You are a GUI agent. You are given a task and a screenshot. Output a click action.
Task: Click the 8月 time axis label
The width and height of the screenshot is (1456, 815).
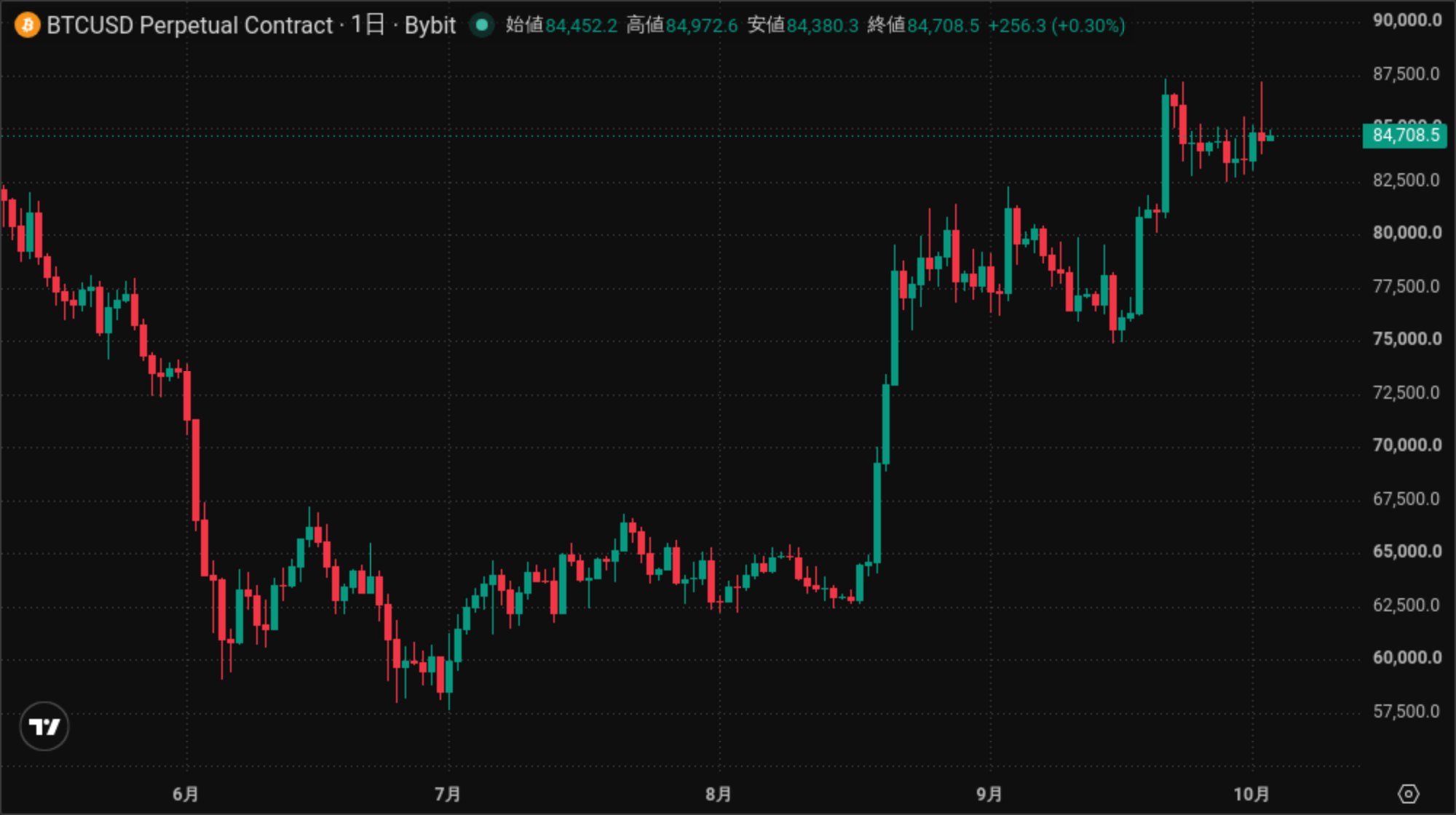tap(719, 794)
